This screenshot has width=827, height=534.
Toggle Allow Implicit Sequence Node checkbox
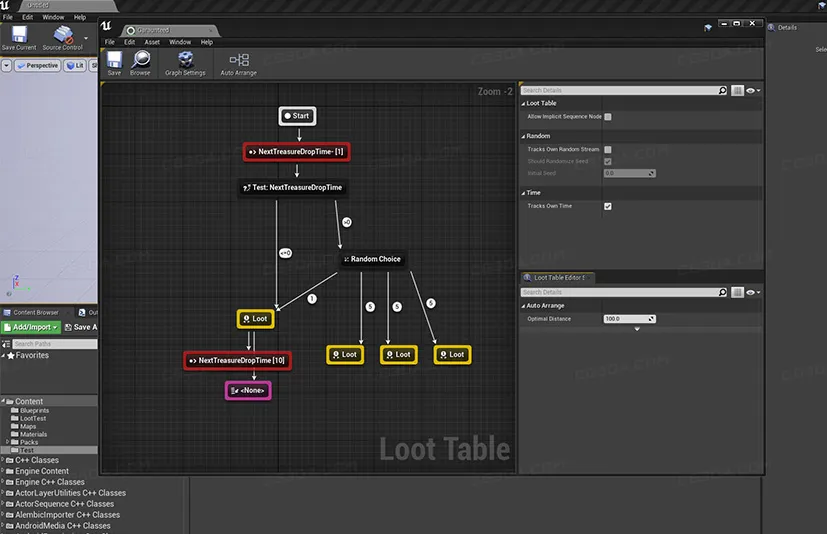(608, 117)
